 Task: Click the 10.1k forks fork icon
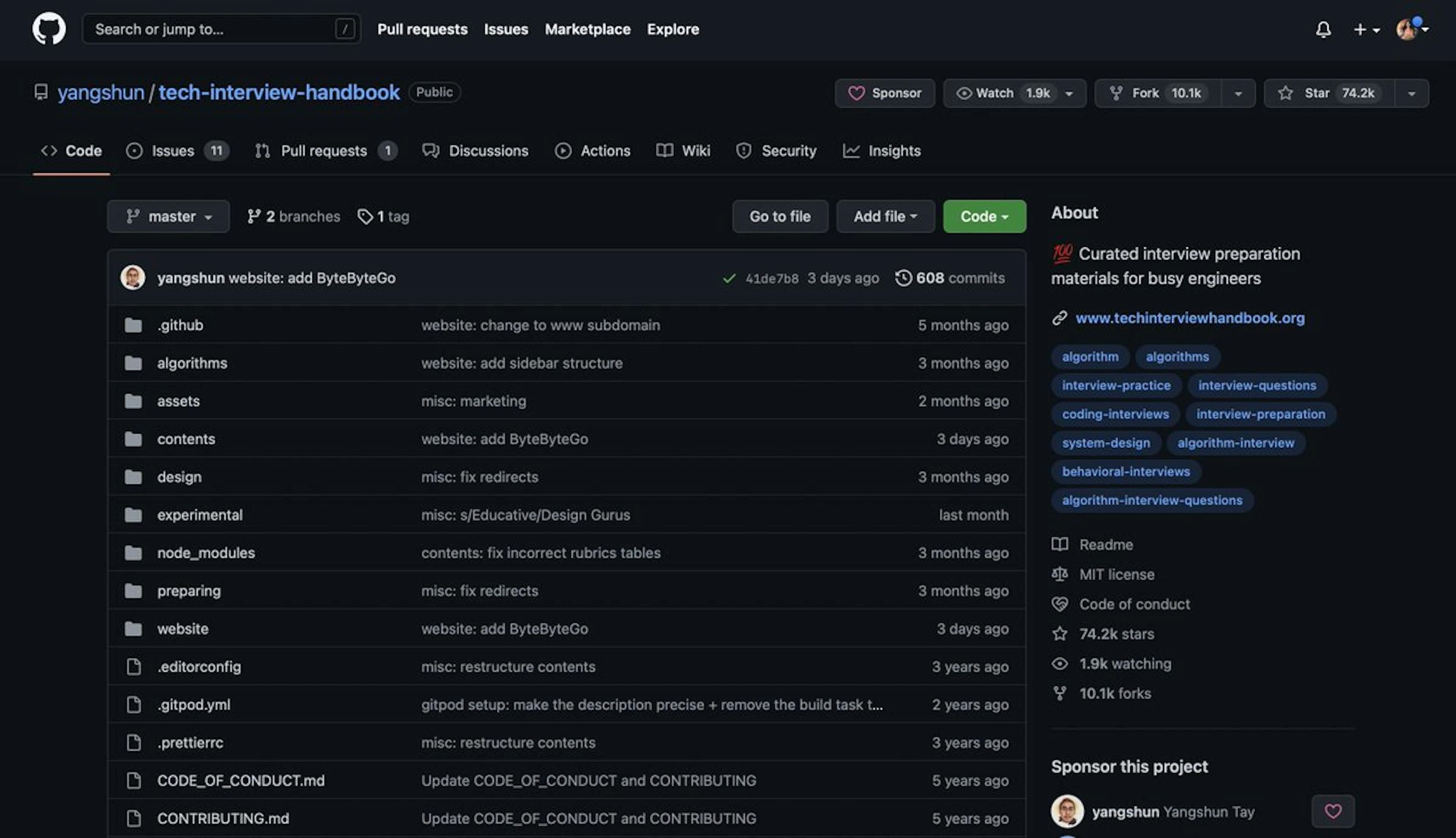tap(1060, 694)
